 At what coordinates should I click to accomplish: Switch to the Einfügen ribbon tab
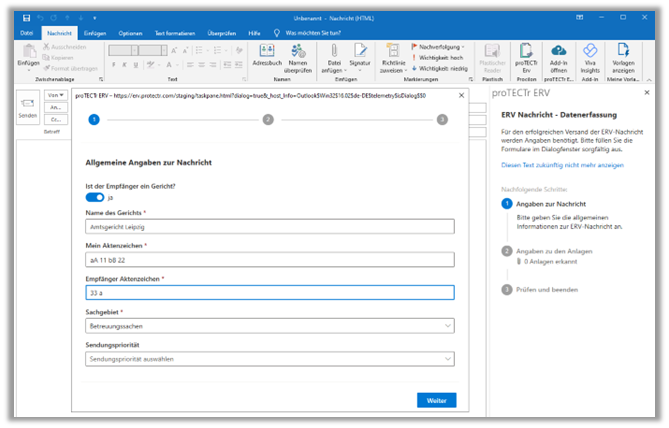95,33
